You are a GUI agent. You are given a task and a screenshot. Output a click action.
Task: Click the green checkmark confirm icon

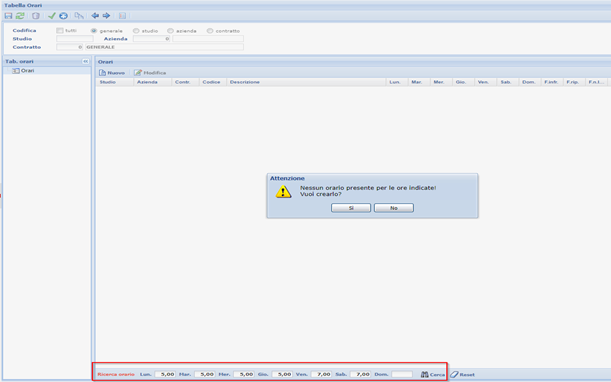(51, 16)
